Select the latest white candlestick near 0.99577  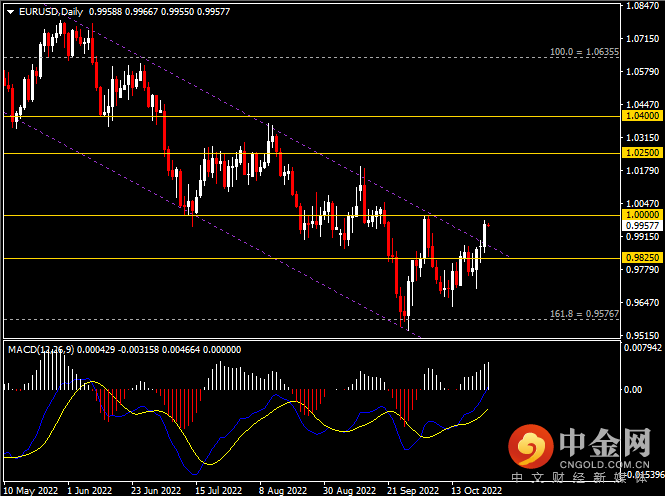(484, 236)
